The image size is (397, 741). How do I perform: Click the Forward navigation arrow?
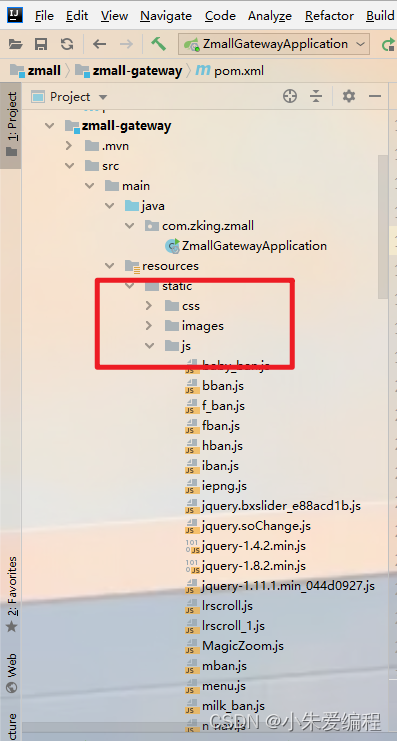pos(126,44)
